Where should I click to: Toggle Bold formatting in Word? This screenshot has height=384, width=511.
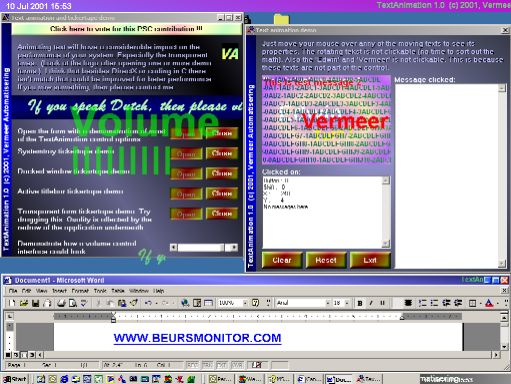click(360, 303)
